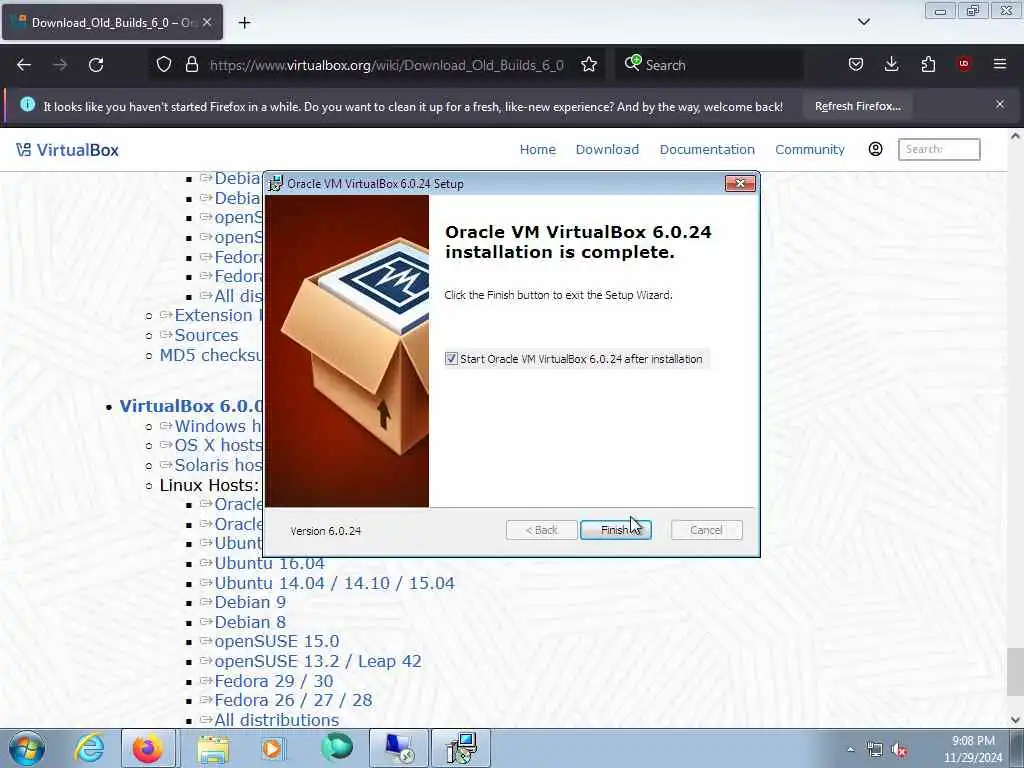Click the monitor-shaped taskbar icon
The height and width of the screenshot is (768, 1024).
tap(399, 748)
